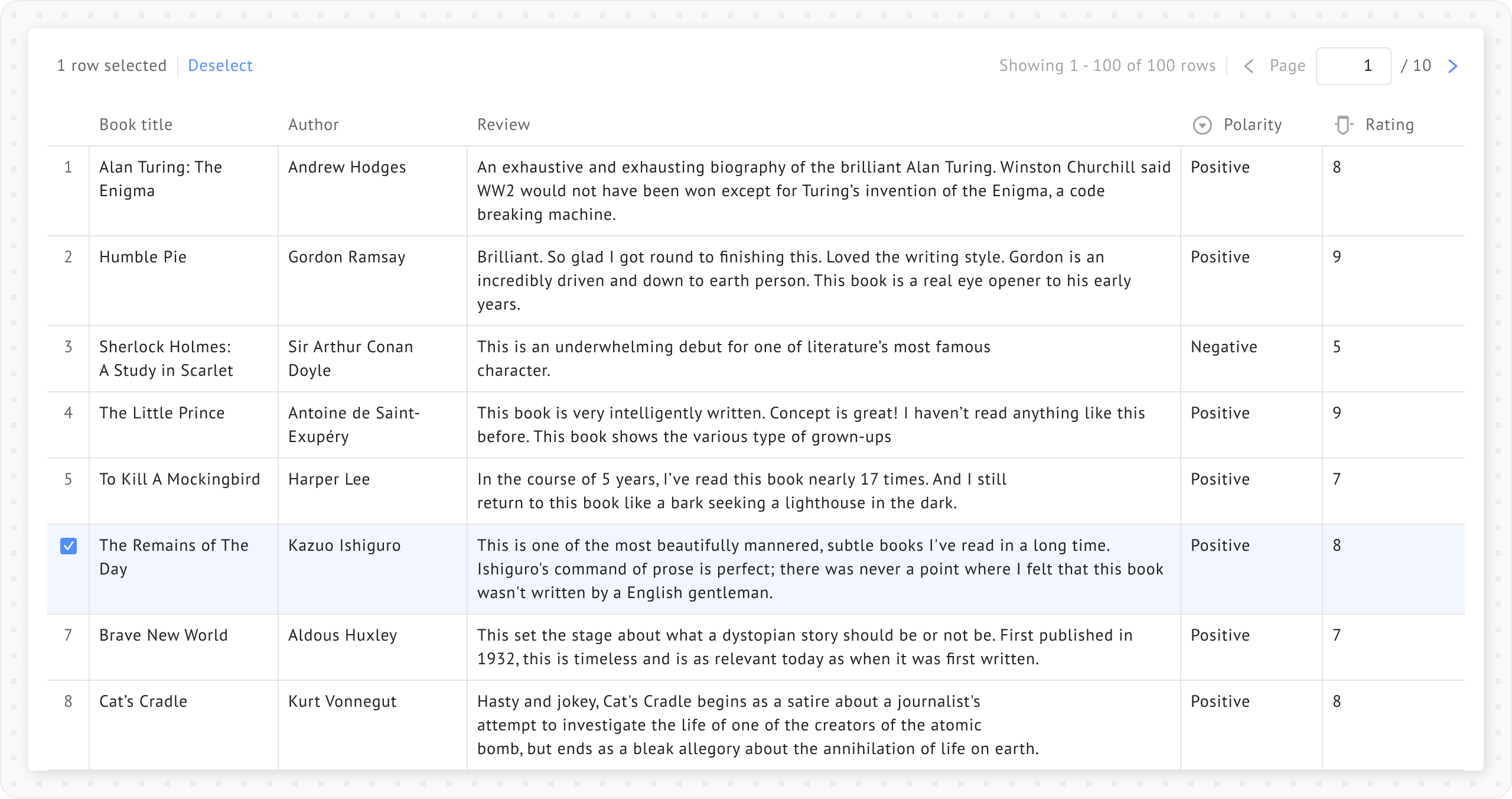Image resolution: width=1512 pixels, height=799 pixels.
Task: Select row number 7 for Brave New World
Action: click(x=69, y=635)
